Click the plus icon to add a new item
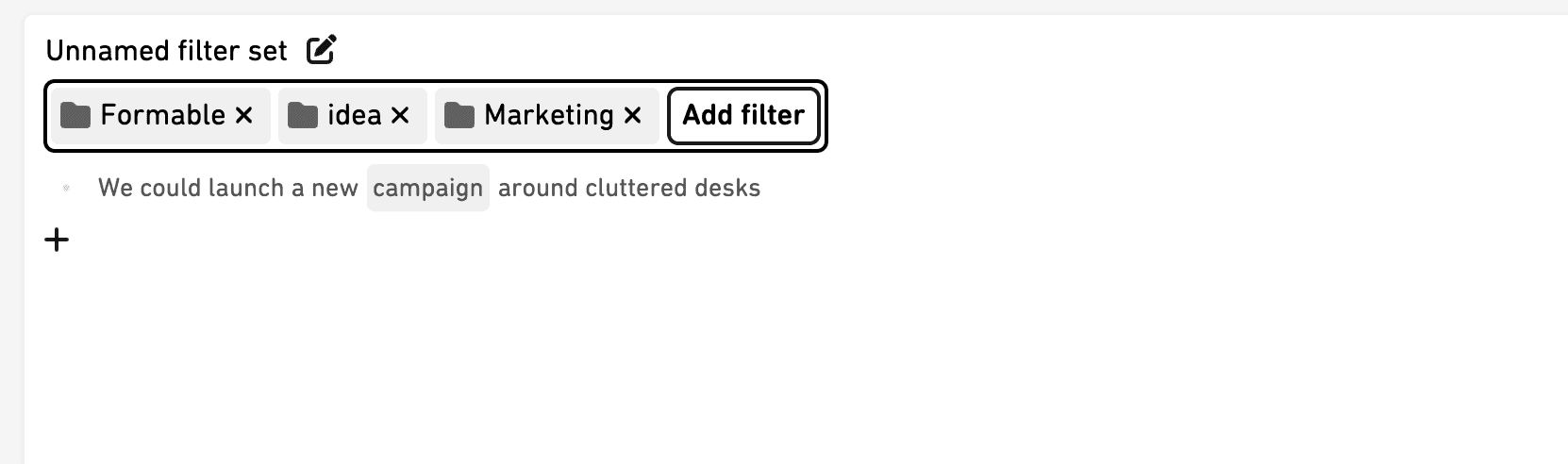This screenshot has height=464, width=1568. coord(57,240)
